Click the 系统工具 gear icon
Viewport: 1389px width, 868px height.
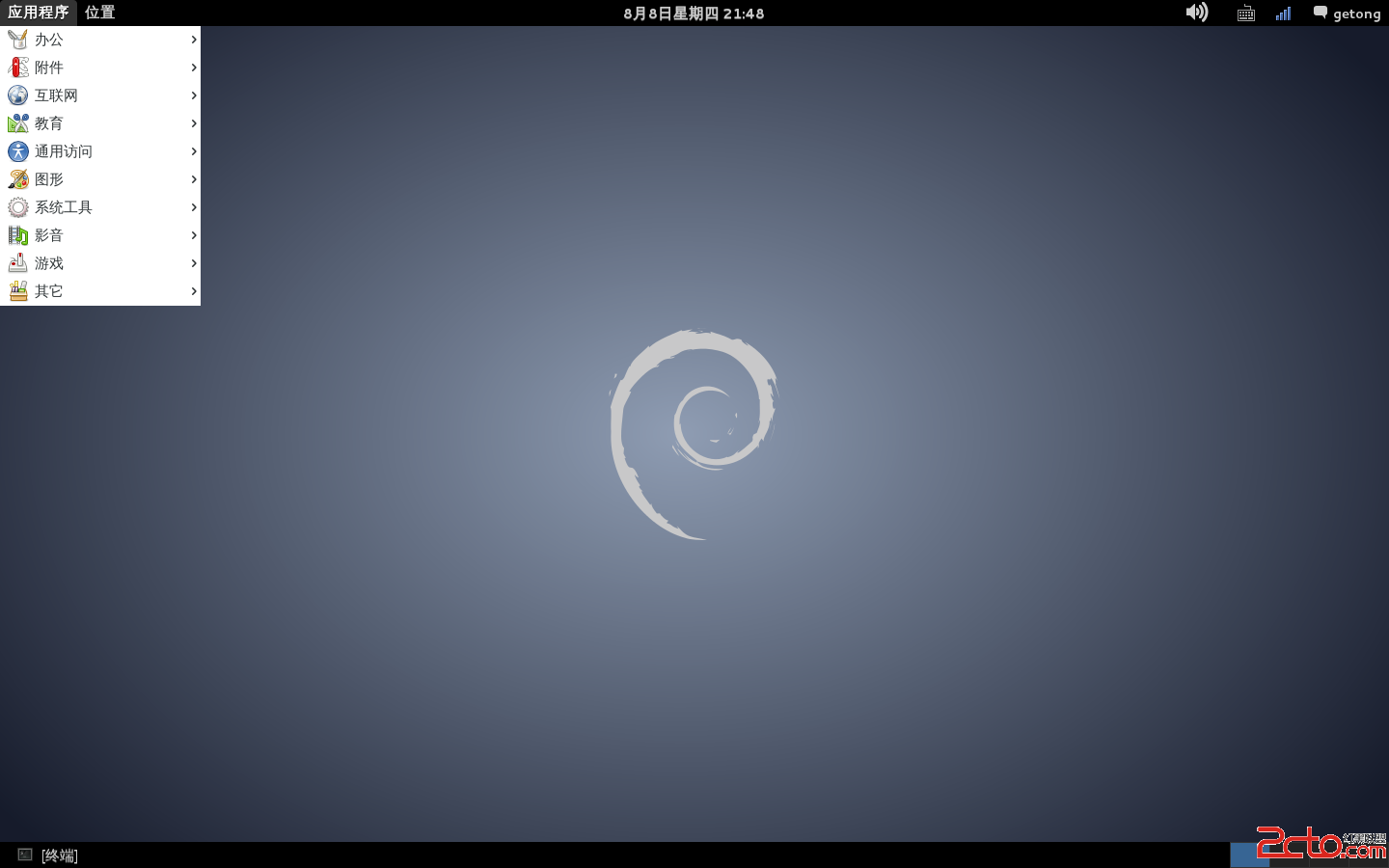click(17, 207)
